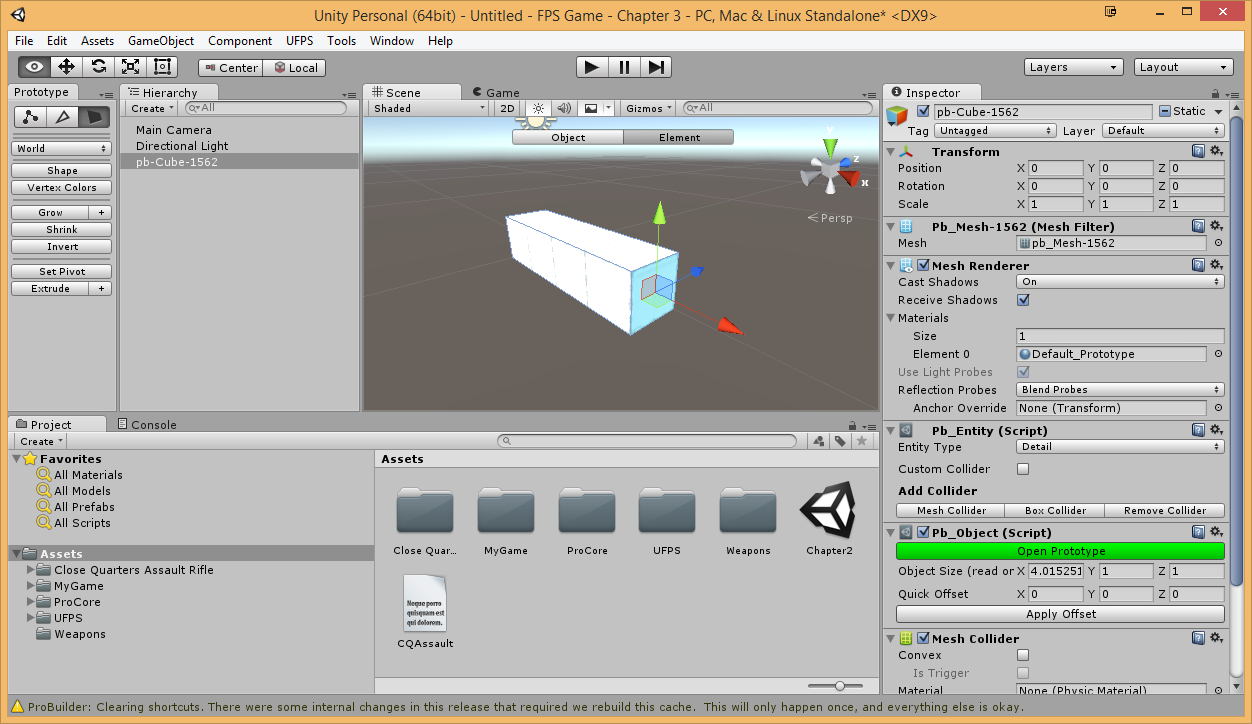Image resolution: width=1252 pixels, height=724 pixels.
Task: Open the Chapter2 scene asset
Action: click(828, 520)
